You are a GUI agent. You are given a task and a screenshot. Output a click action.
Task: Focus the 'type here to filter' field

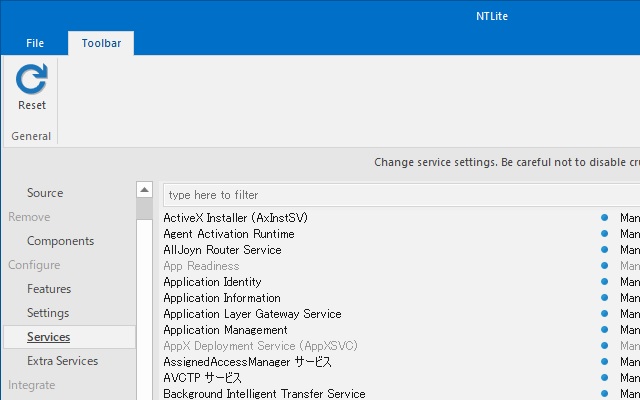(402, 195)
